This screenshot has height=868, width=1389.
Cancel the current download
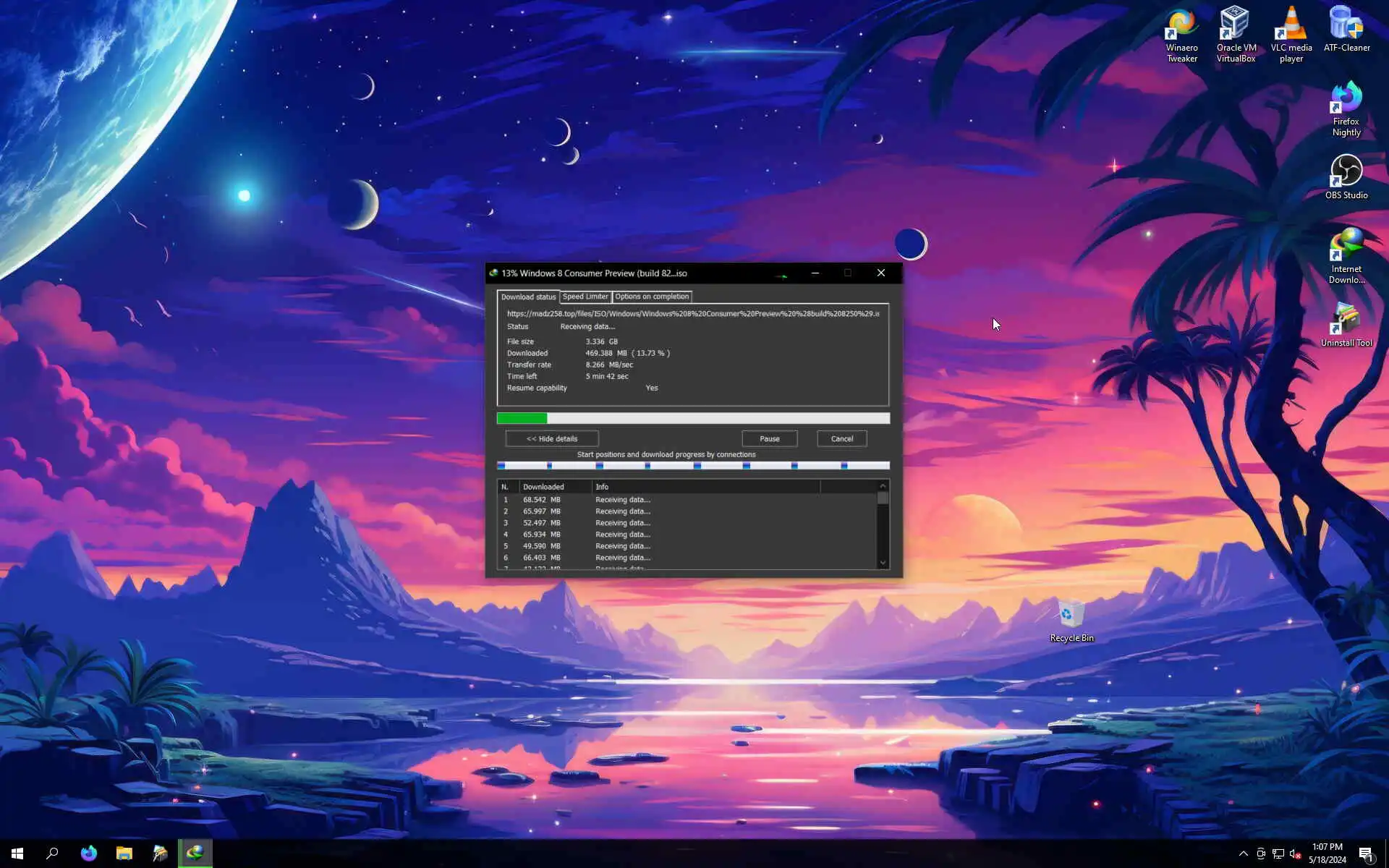pos(841,438)
